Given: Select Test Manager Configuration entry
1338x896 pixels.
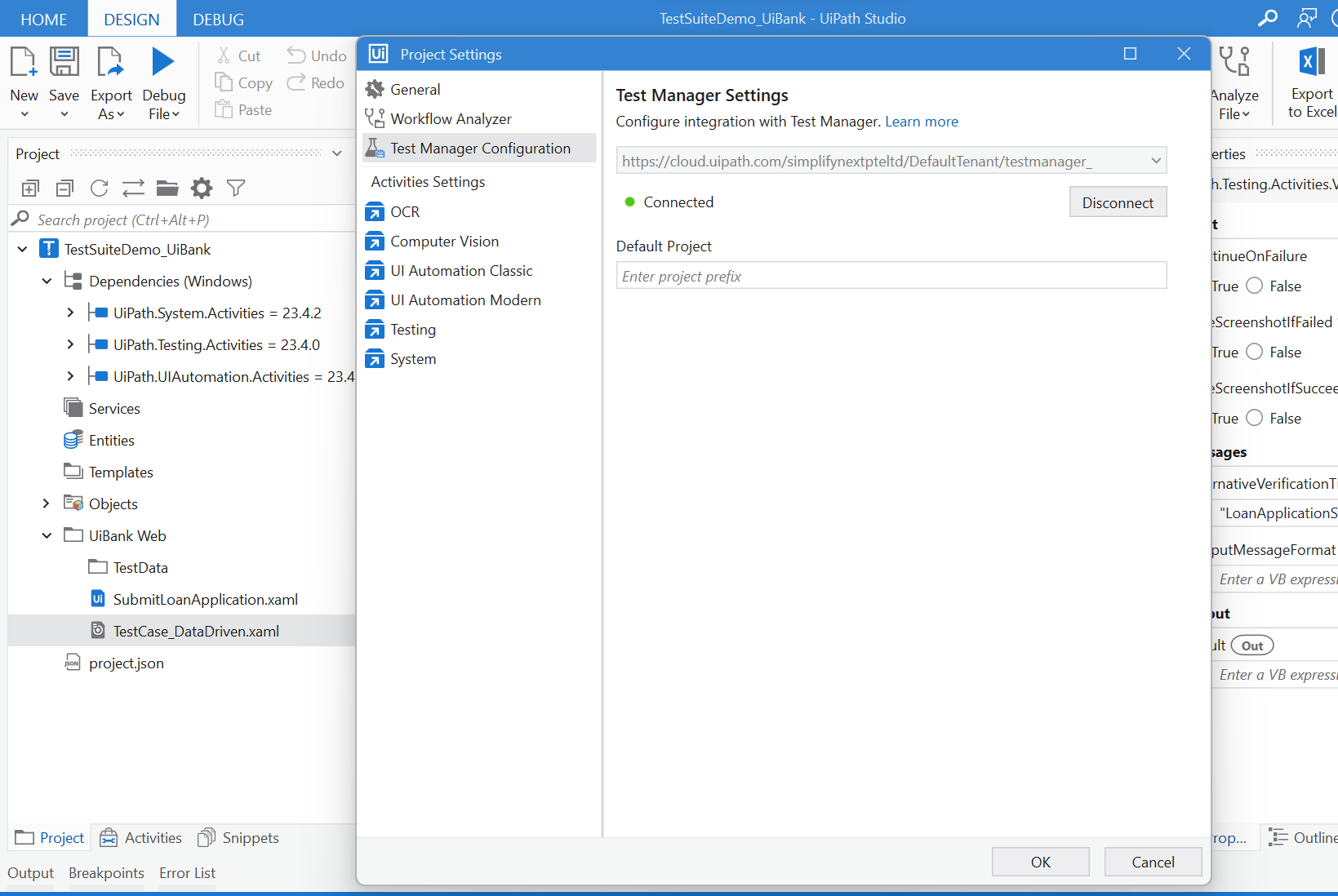Looking at the screenshot, I should pyautogui.click(x=479, y=149).
